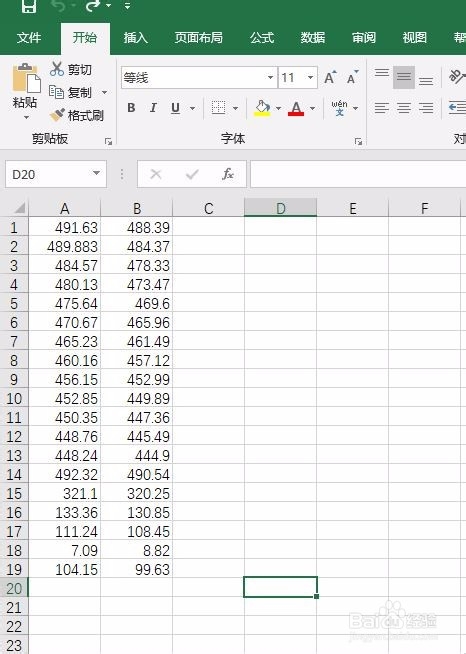Click the Redo arrow icon

(x=93, y=5)
